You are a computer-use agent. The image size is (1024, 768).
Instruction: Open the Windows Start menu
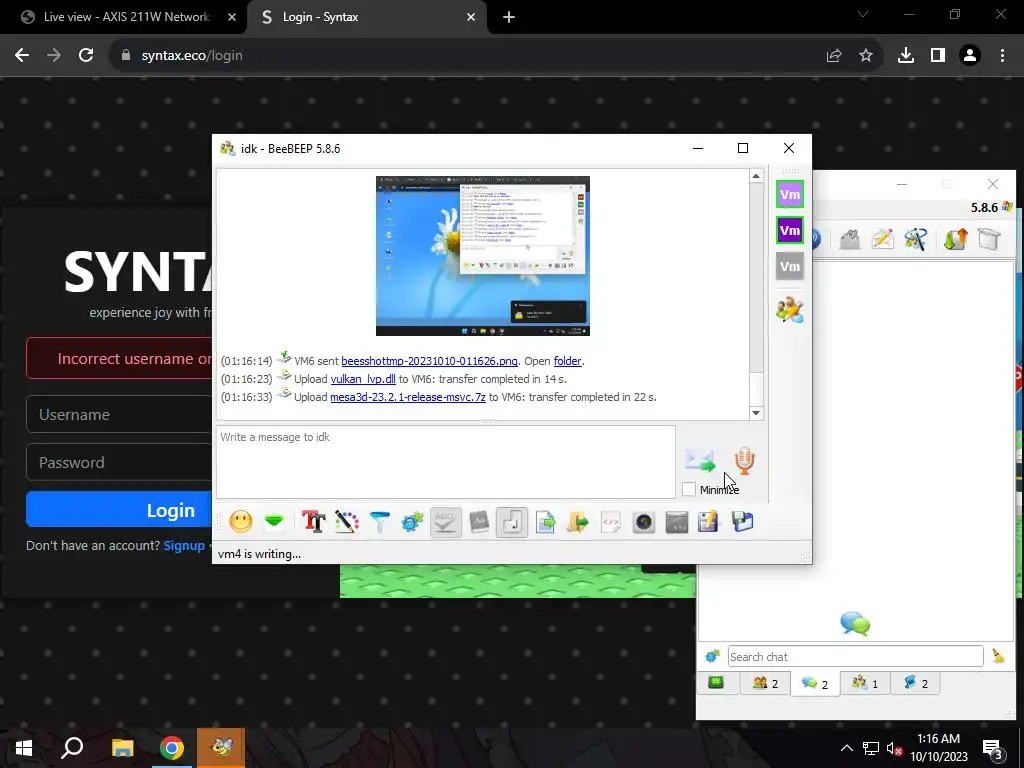tap(24, 748)
